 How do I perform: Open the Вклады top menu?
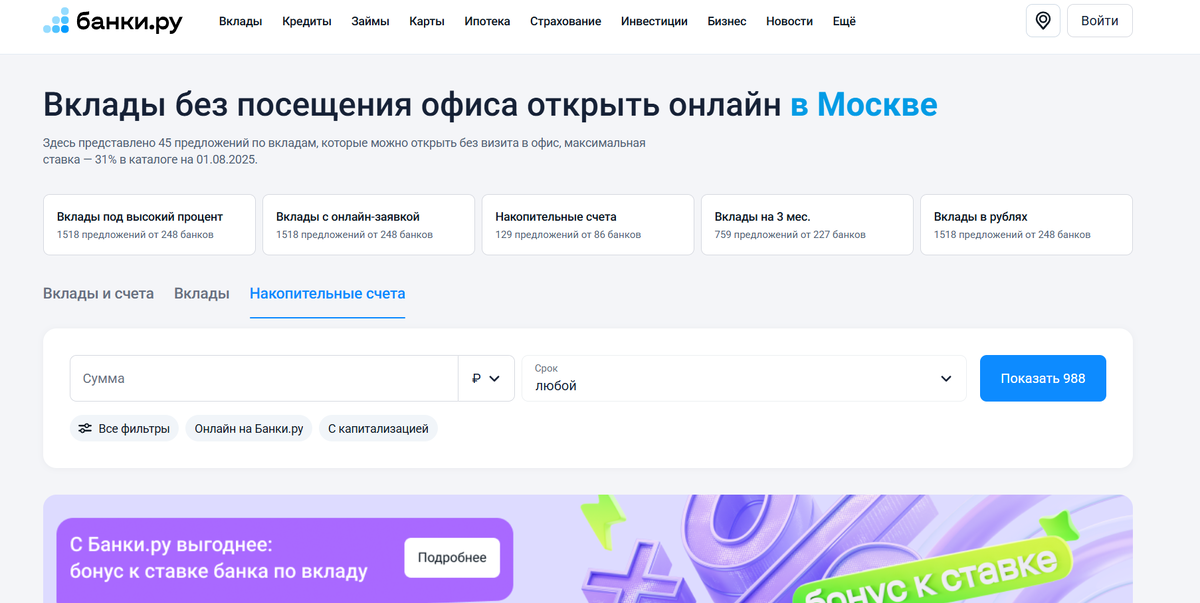click(240, 21)
